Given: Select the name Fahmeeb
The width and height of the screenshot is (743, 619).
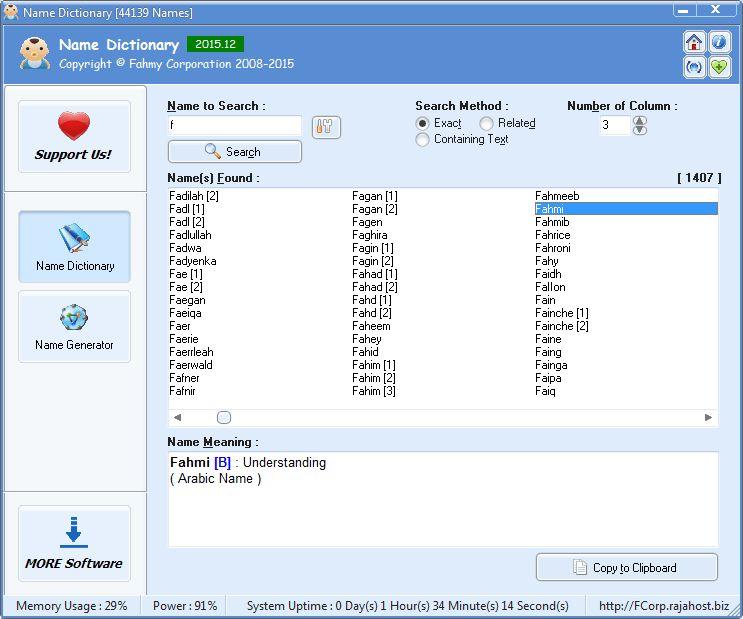Looking at the screenshot, I should tap(557, 196).
